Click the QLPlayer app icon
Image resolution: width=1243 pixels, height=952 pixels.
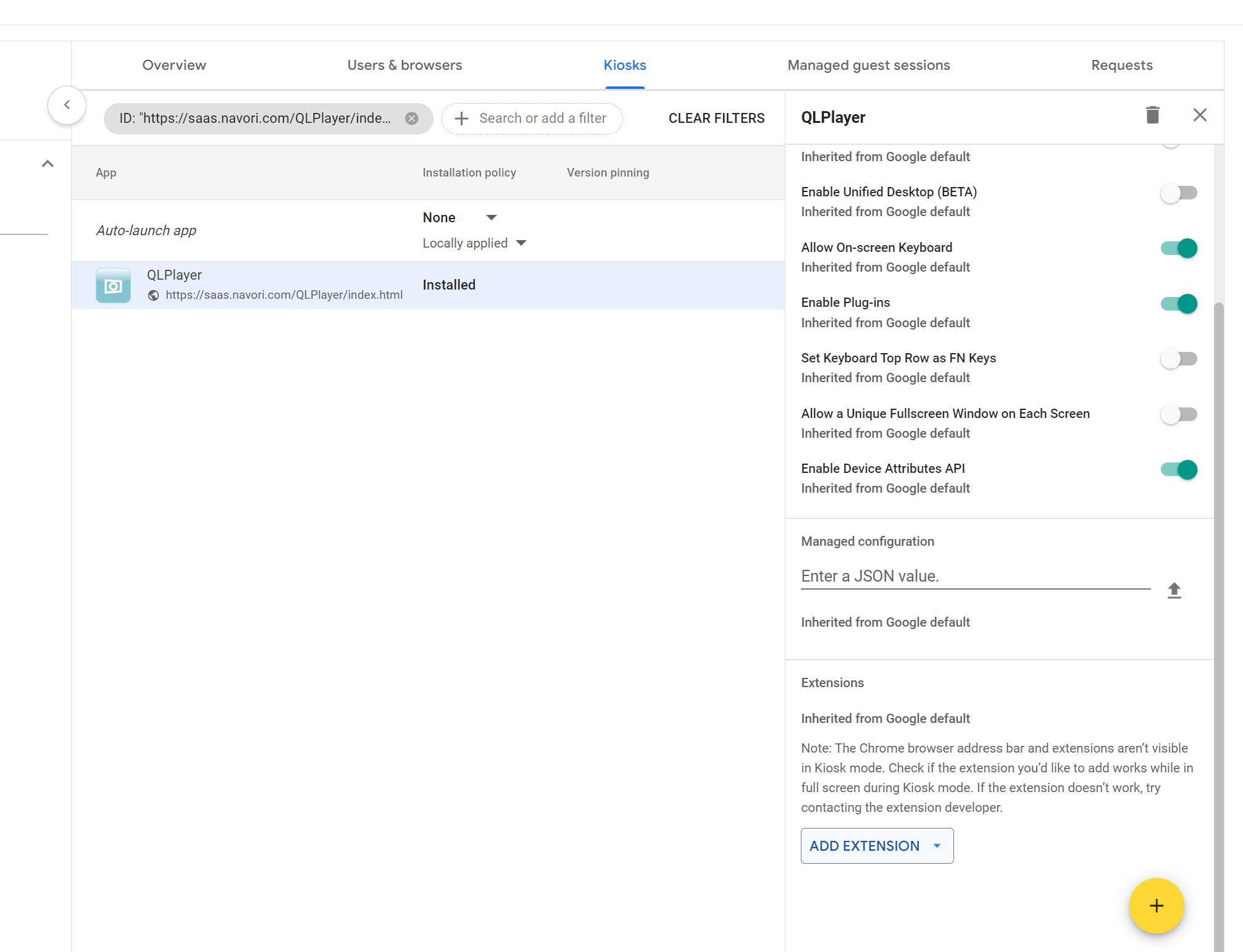click(x=113, y=285)
